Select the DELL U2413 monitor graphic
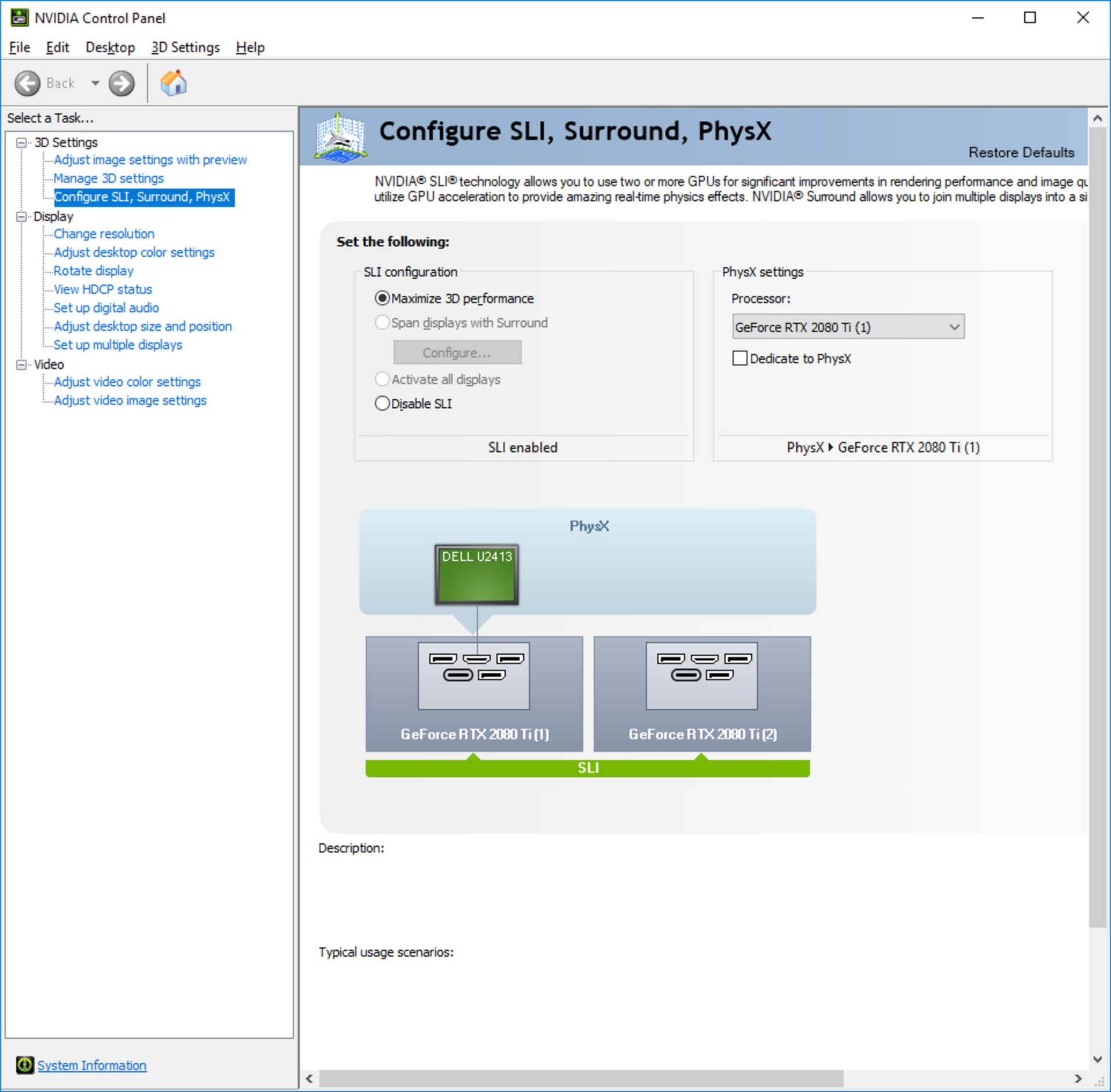This screenshot has width=1111, height=1092. click(x=477, y=574)
